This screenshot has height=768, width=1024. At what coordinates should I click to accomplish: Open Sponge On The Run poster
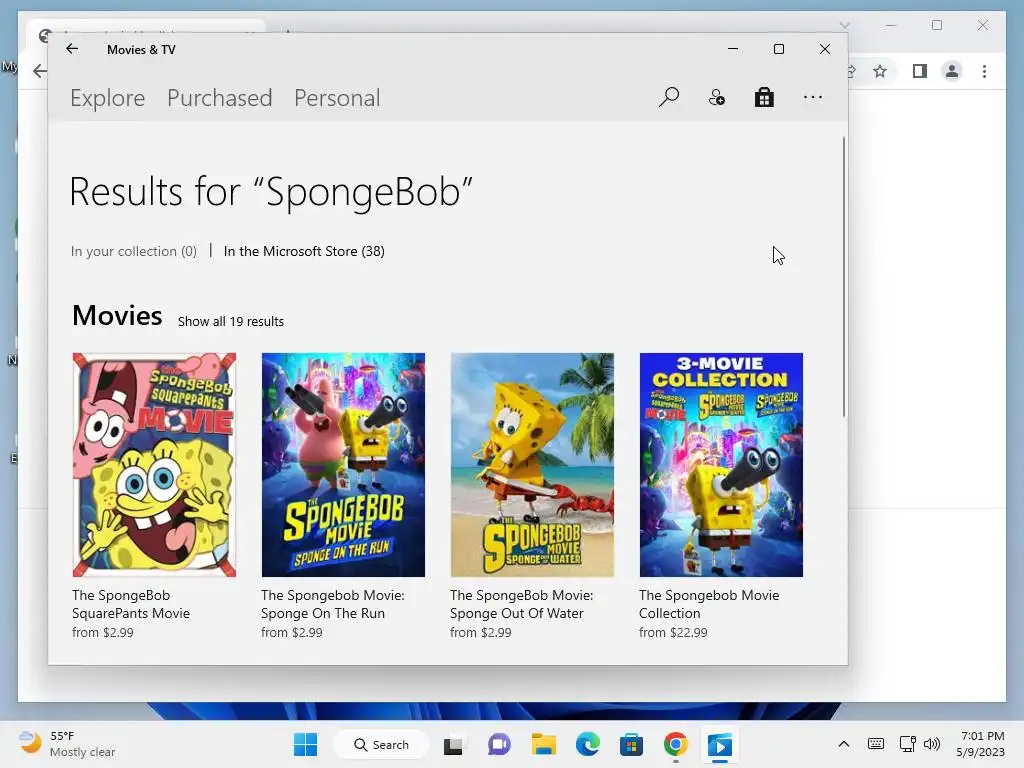[x=343, y=465]
